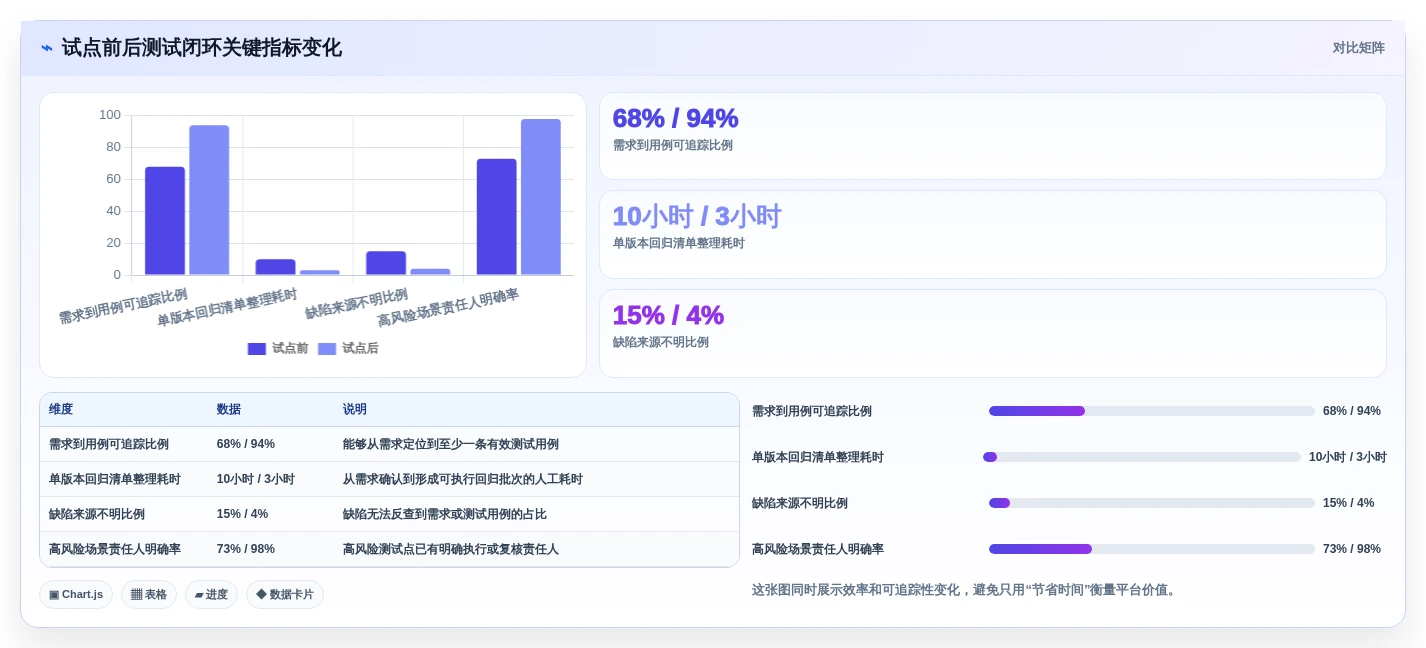Click description 能够从需求定位到至少一条有效测试用例
This screenshot has width=1426, height=648.
click(451, 444)
